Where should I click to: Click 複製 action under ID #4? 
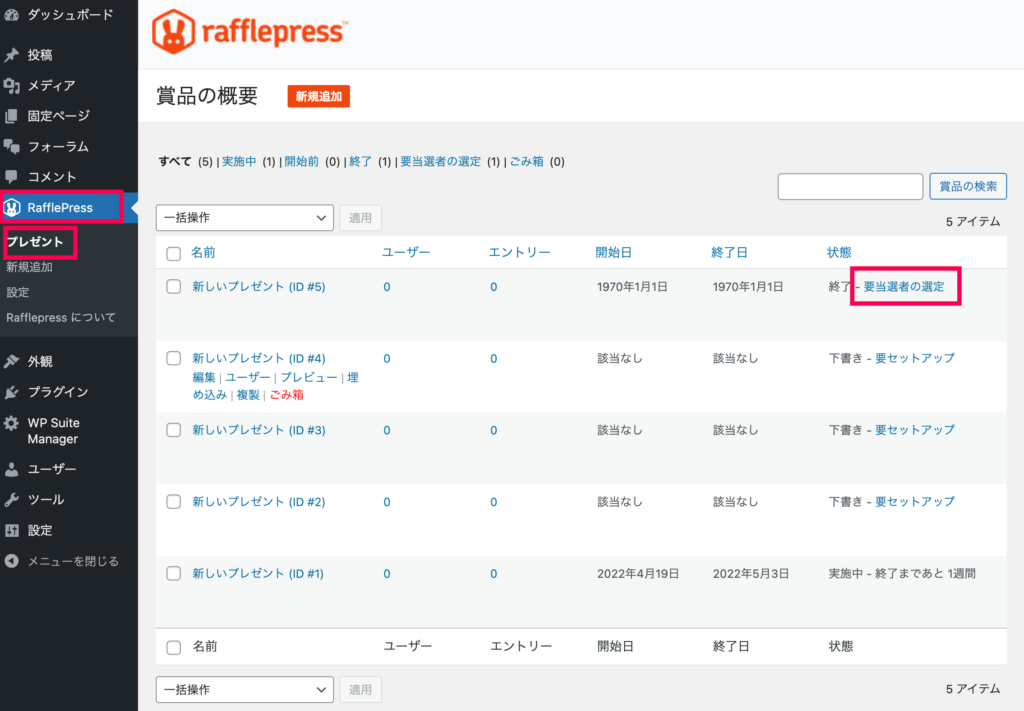coord(248,395)
